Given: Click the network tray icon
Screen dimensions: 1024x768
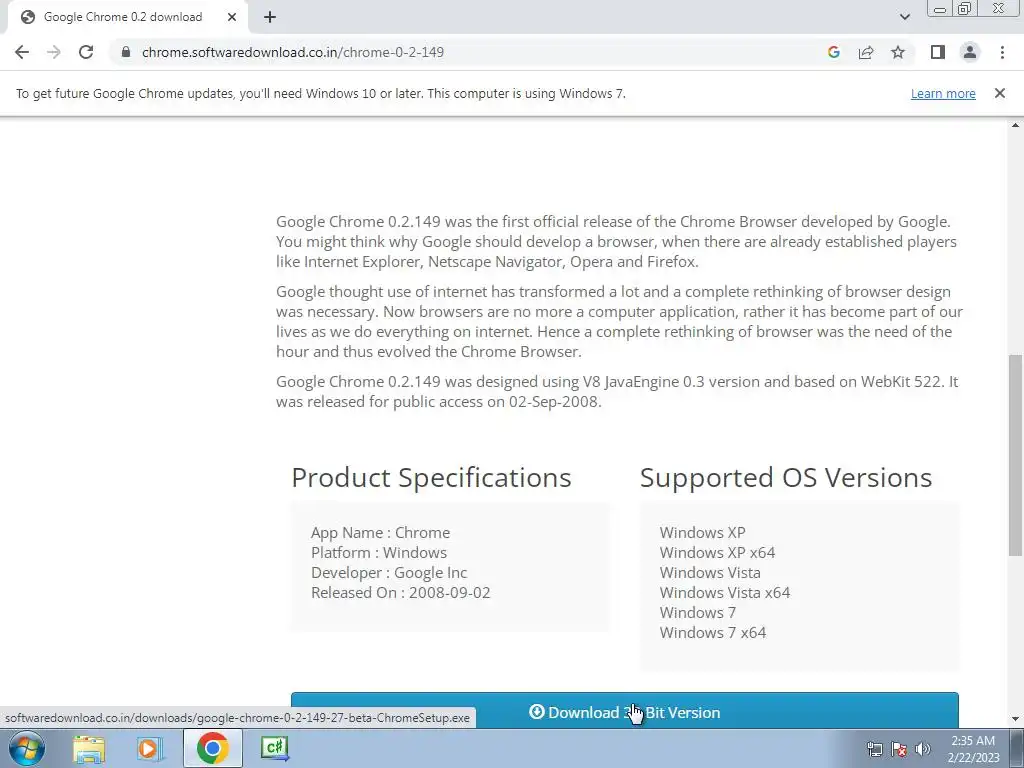Looking at the screenshot, I should coord(874,749).
